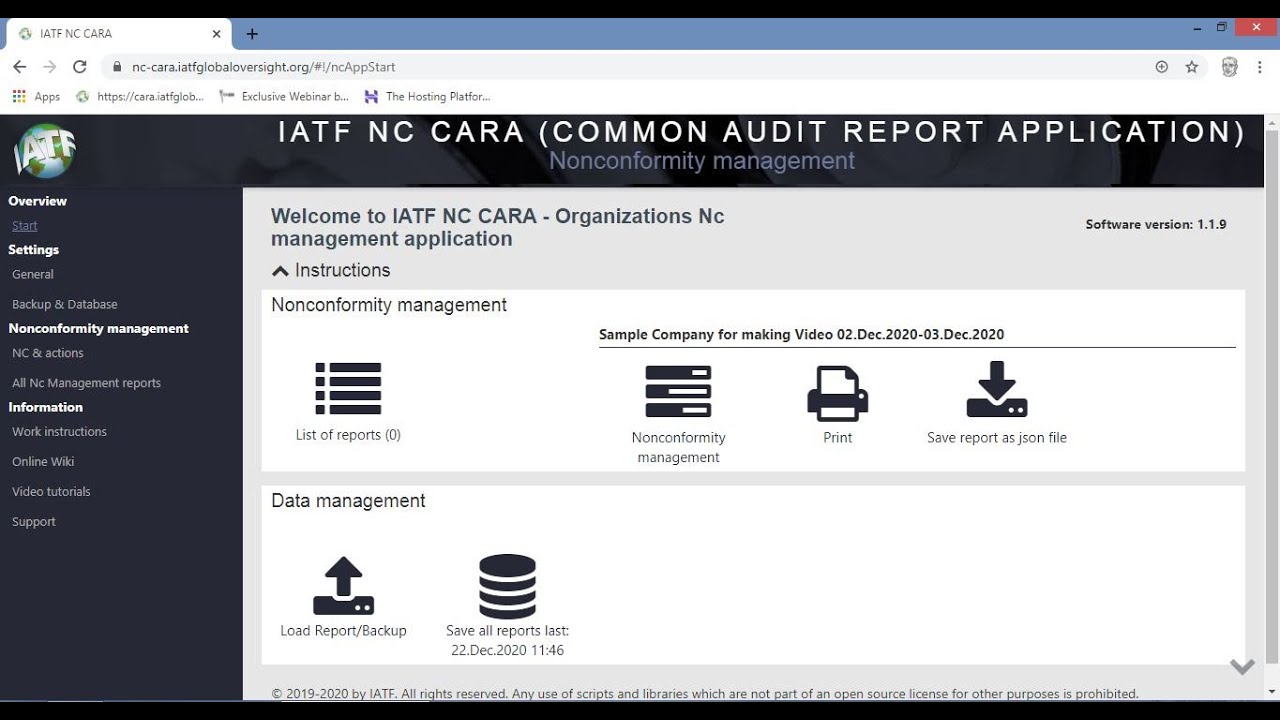Click the Settings sidebar heading

click(x=34, y=250)
